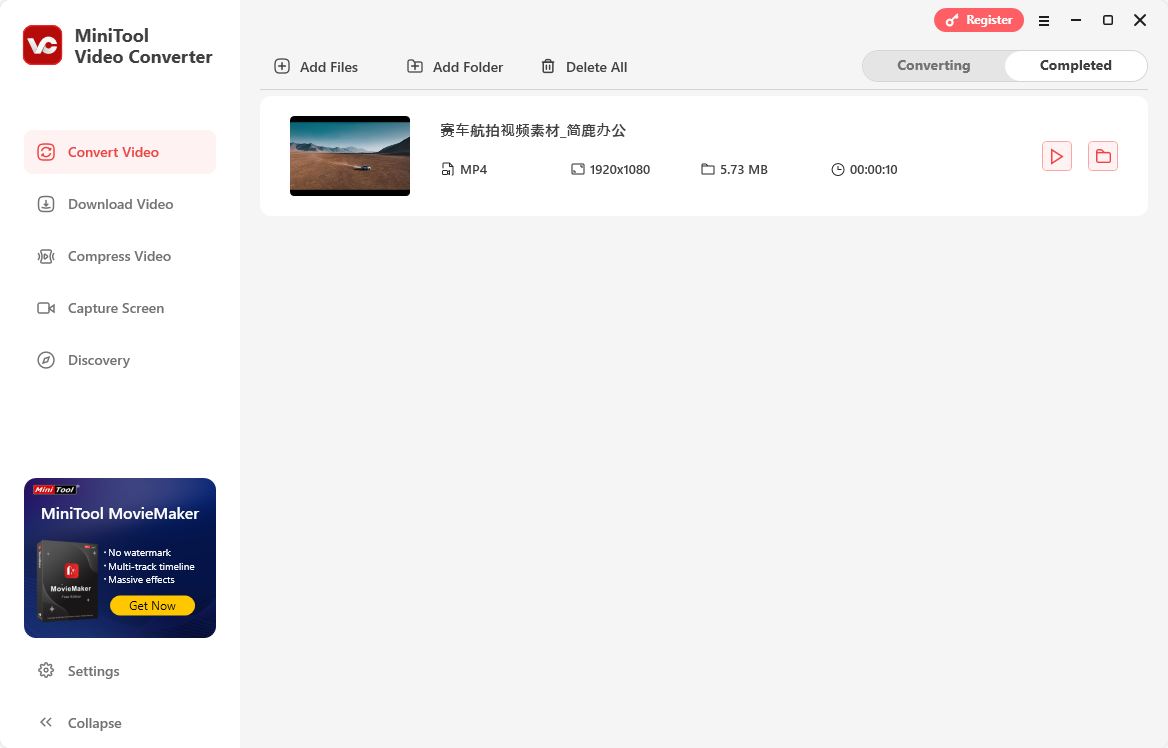
Task: Click Delete All to clear the list
Action: point(584,67)
